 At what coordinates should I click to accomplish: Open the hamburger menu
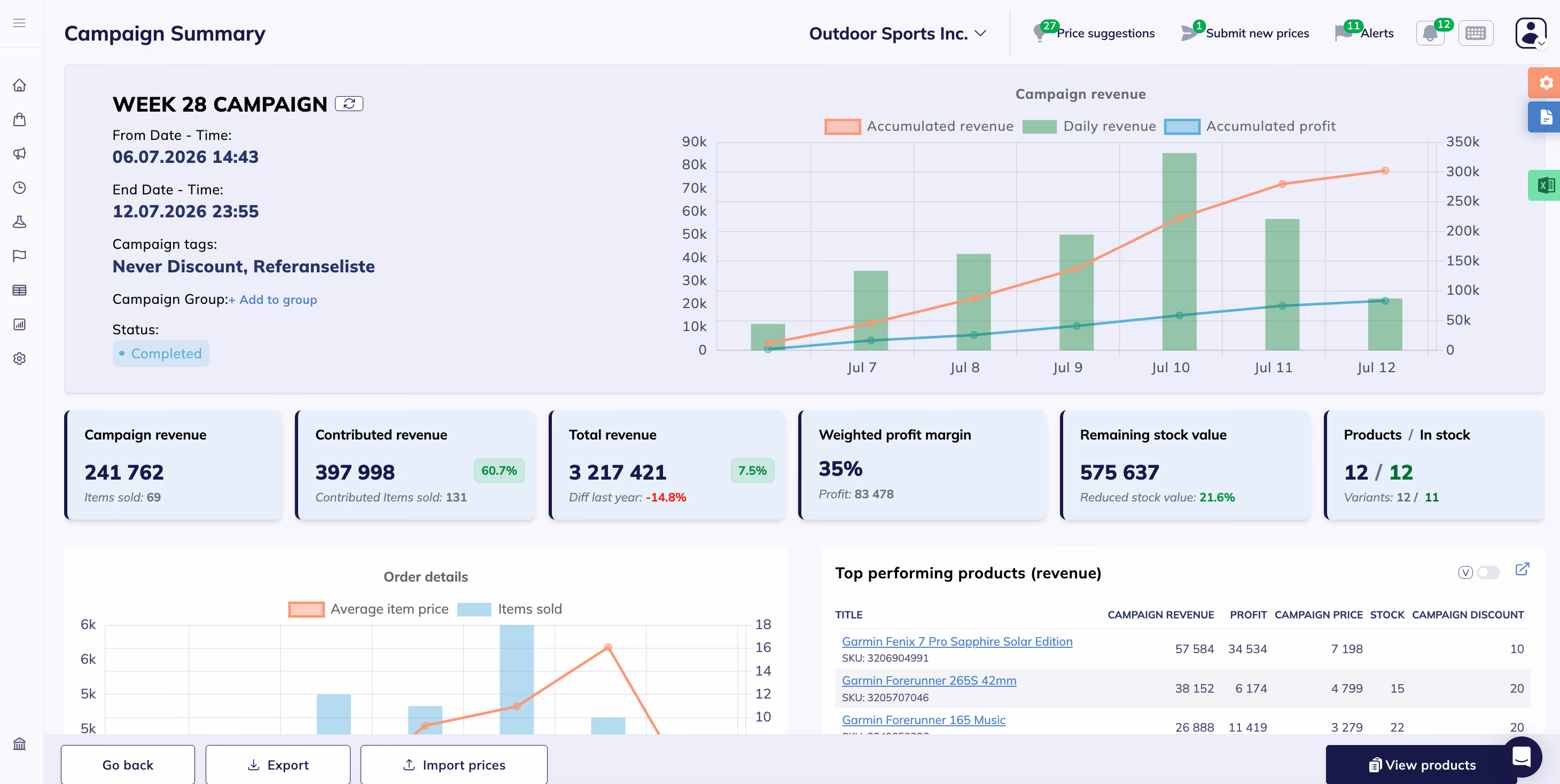(19, 23)
